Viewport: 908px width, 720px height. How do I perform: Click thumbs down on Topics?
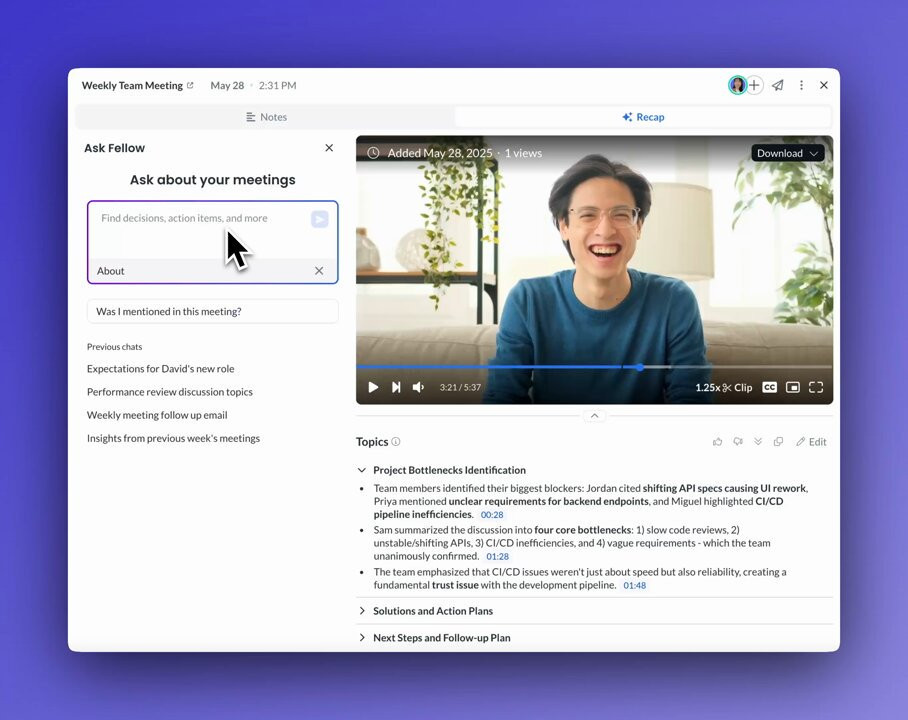click(738, 442)
